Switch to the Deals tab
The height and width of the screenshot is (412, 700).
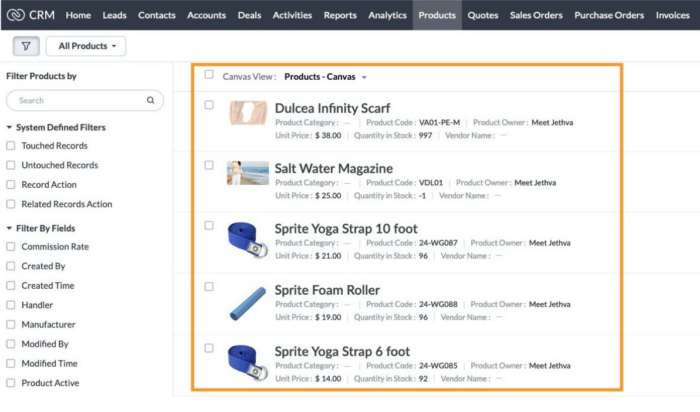coord(249,15)
